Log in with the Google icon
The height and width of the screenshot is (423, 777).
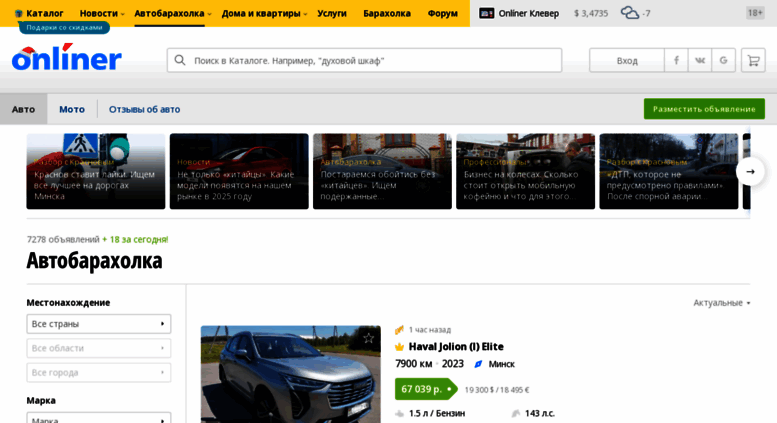pos(723,60)
